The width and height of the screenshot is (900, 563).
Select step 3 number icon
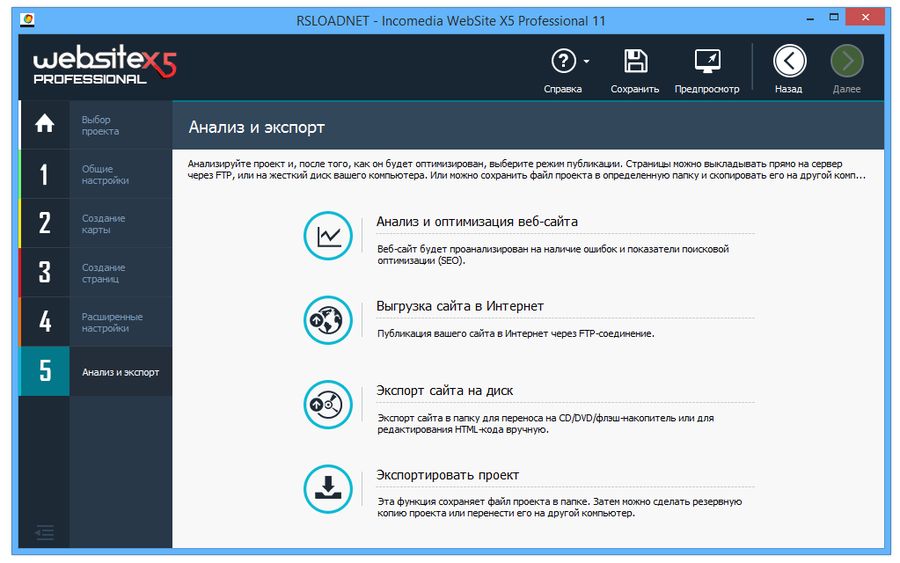click(x=45, y=273)
